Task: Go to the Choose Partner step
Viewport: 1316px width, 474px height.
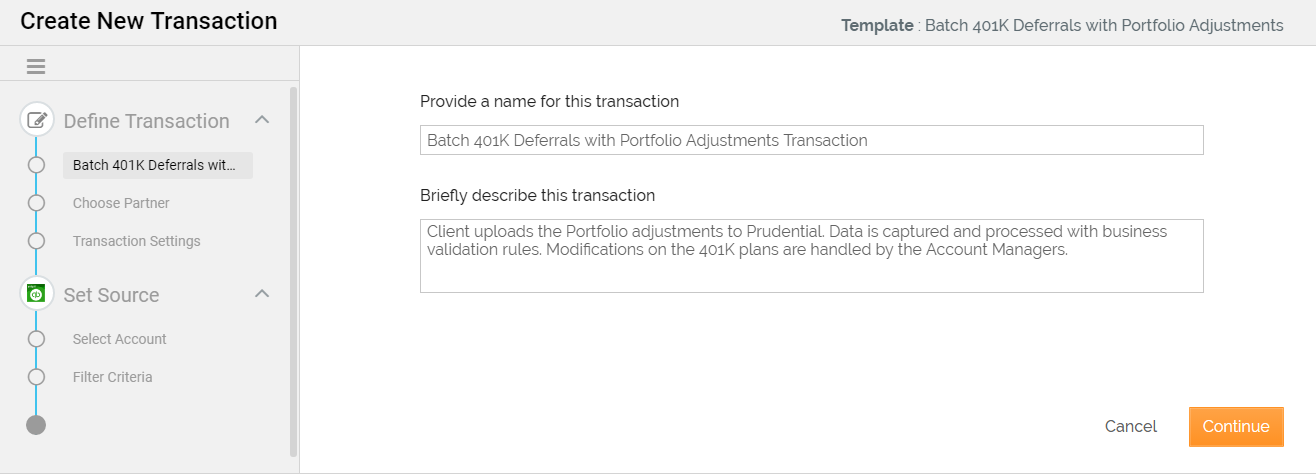Action: pos(121,203)
